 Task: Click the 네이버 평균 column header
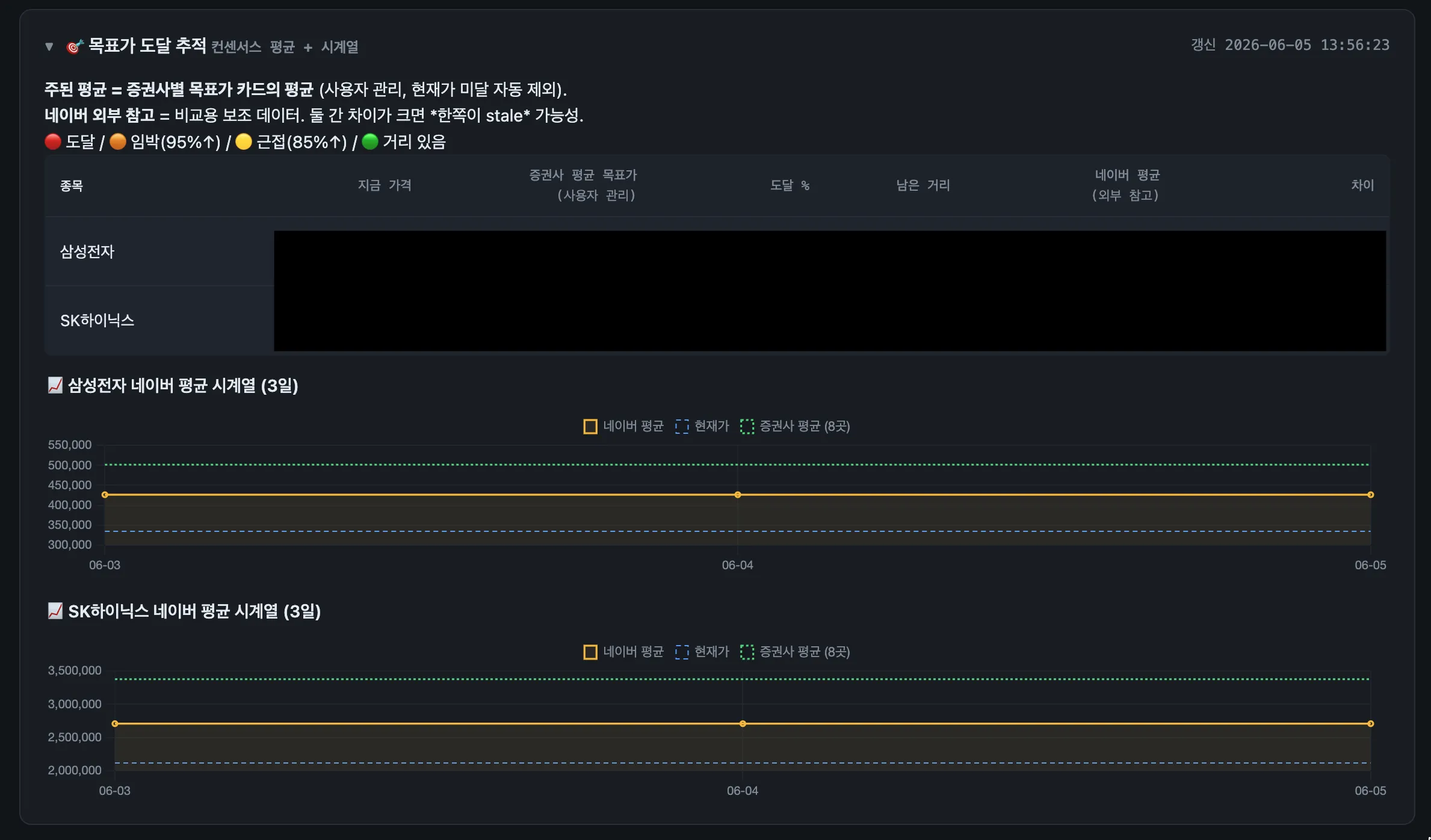(x=1126, y=185)
